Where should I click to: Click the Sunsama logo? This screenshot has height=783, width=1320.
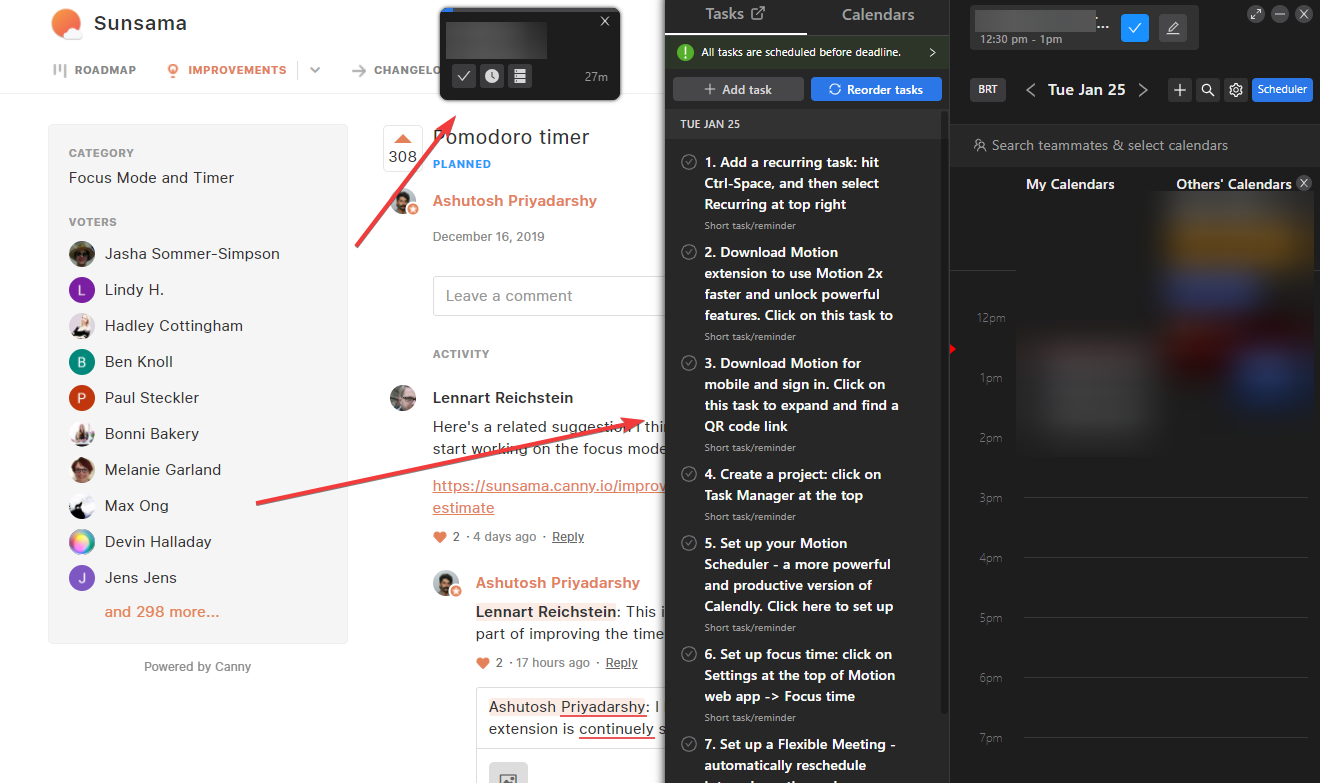[67, 24]
